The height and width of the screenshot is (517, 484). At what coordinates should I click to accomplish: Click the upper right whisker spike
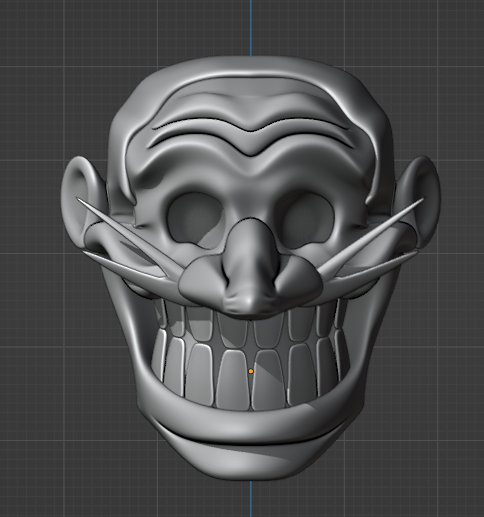372,235
